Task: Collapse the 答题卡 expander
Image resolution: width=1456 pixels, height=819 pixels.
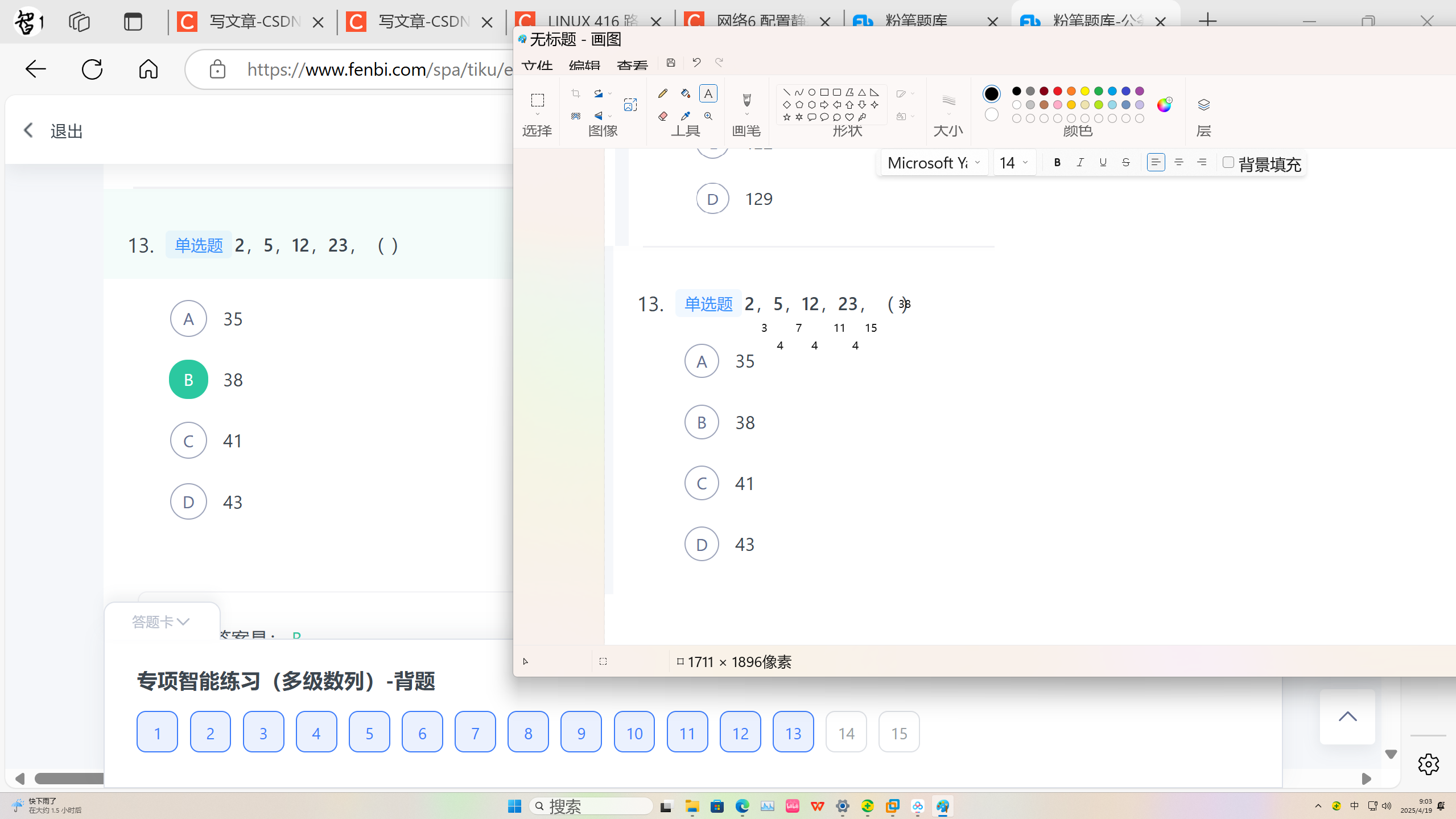Action: pos(161,622)
